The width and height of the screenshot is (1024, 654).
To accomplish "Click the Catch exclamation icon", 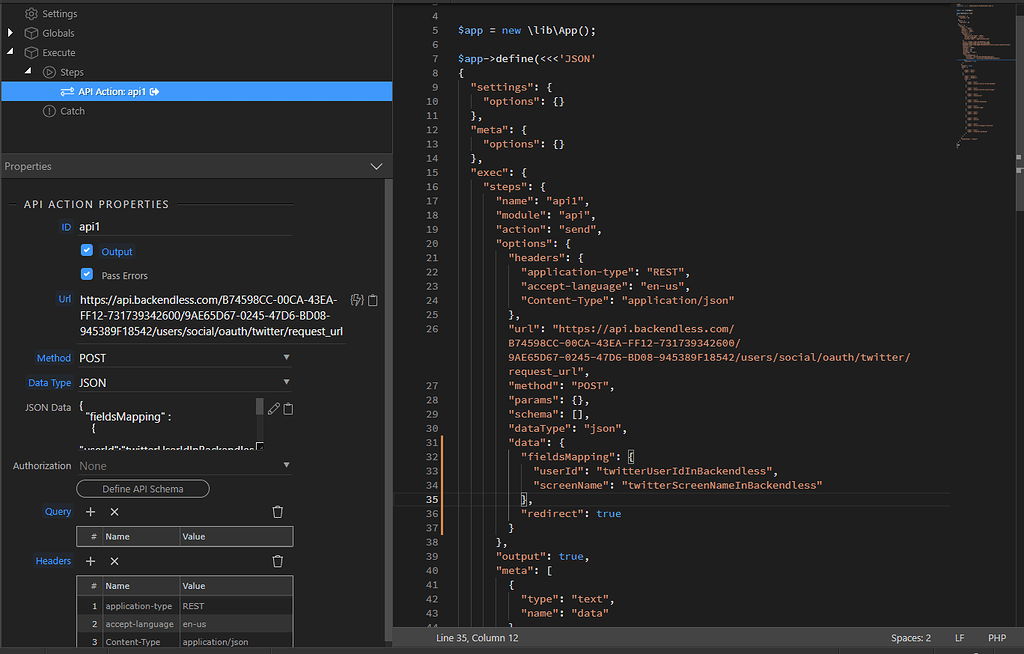I will (49, 111).
